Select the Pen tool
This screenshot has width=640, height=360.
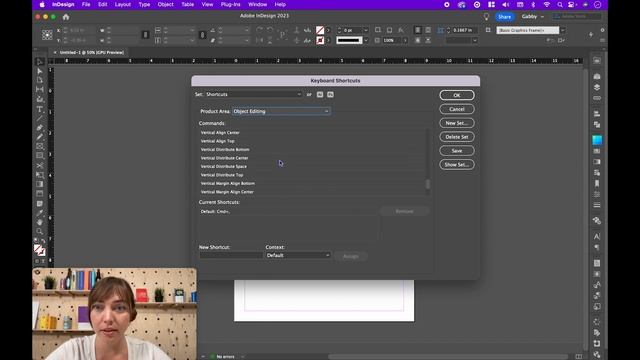[x=40, y=128]
